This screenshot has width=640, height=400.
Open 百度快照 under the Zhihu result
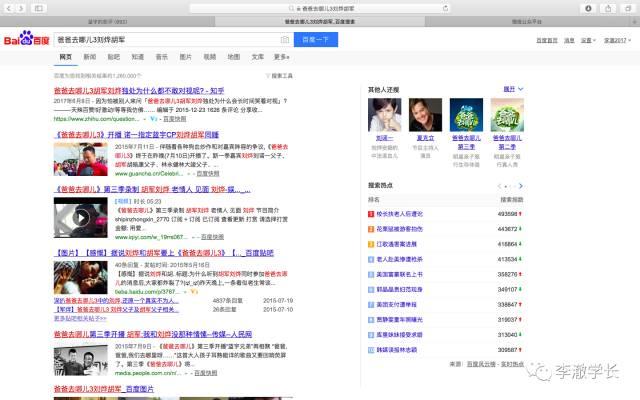(x=175, y=119)
